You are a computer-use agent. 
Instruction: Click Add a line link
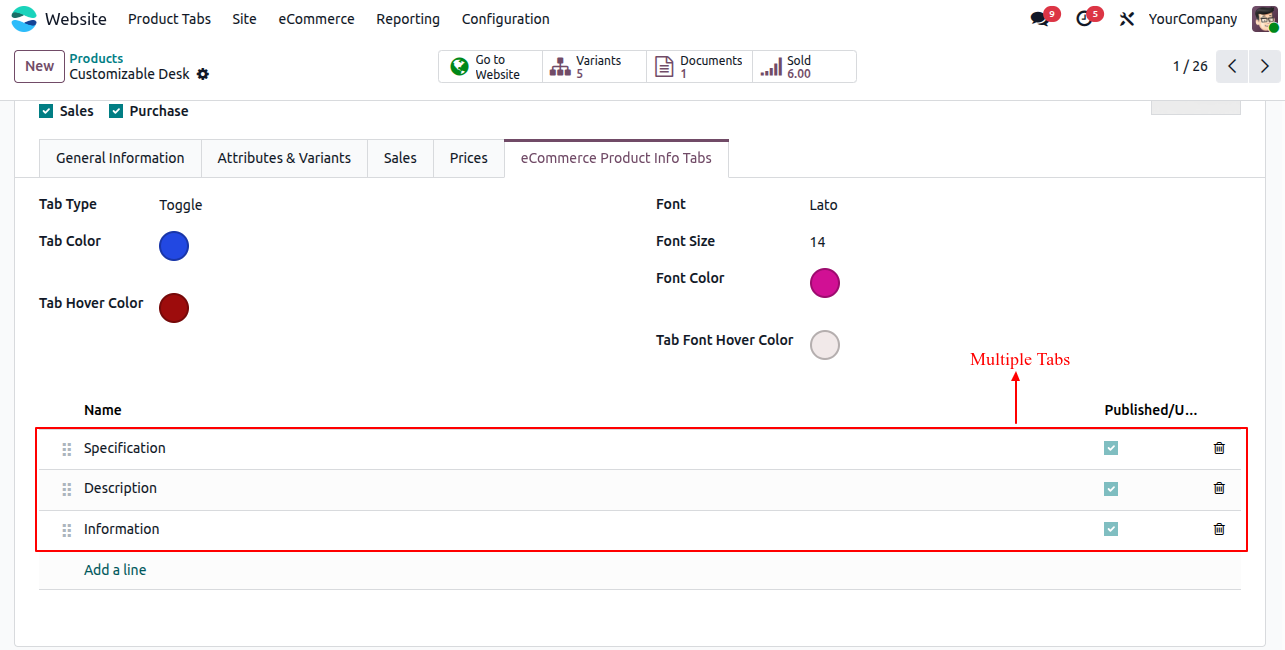115,570
